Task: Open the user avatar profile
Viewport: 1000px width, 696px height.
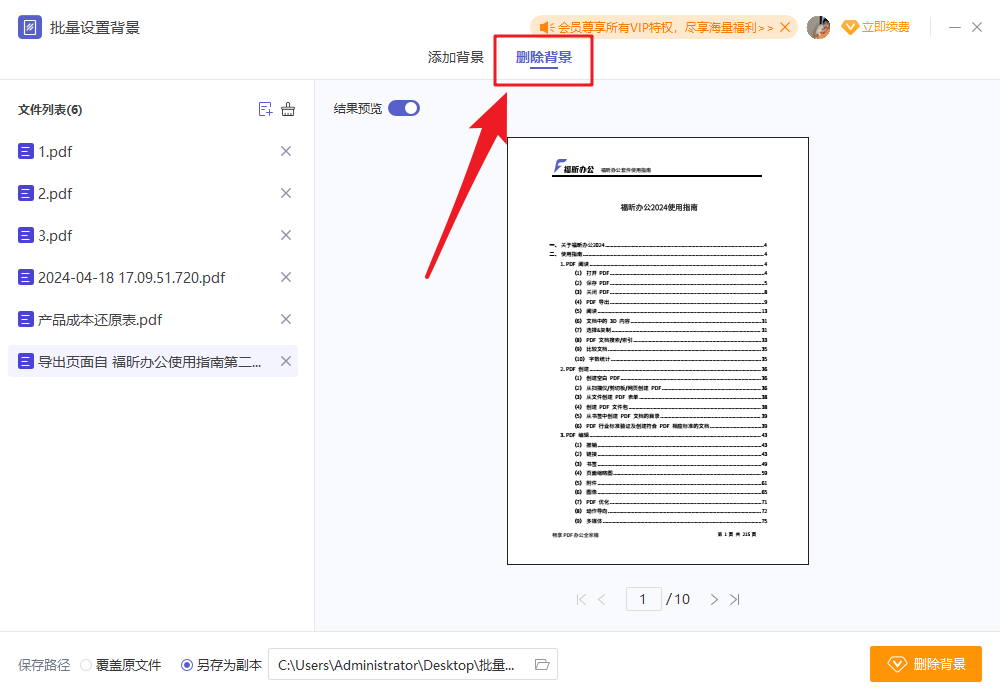Action: click(x=818, y=27)
